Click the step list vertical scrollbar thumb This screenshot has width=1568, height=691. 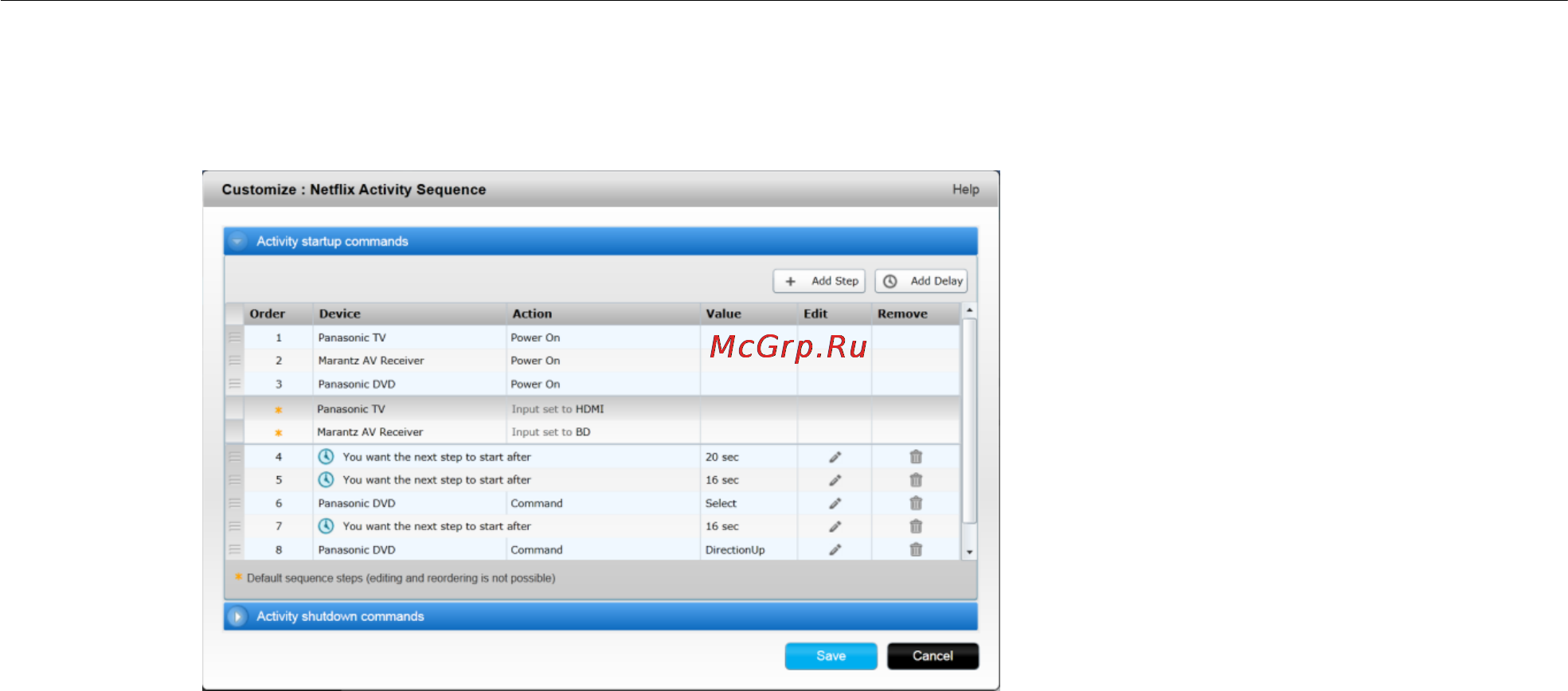coord(969,421)
